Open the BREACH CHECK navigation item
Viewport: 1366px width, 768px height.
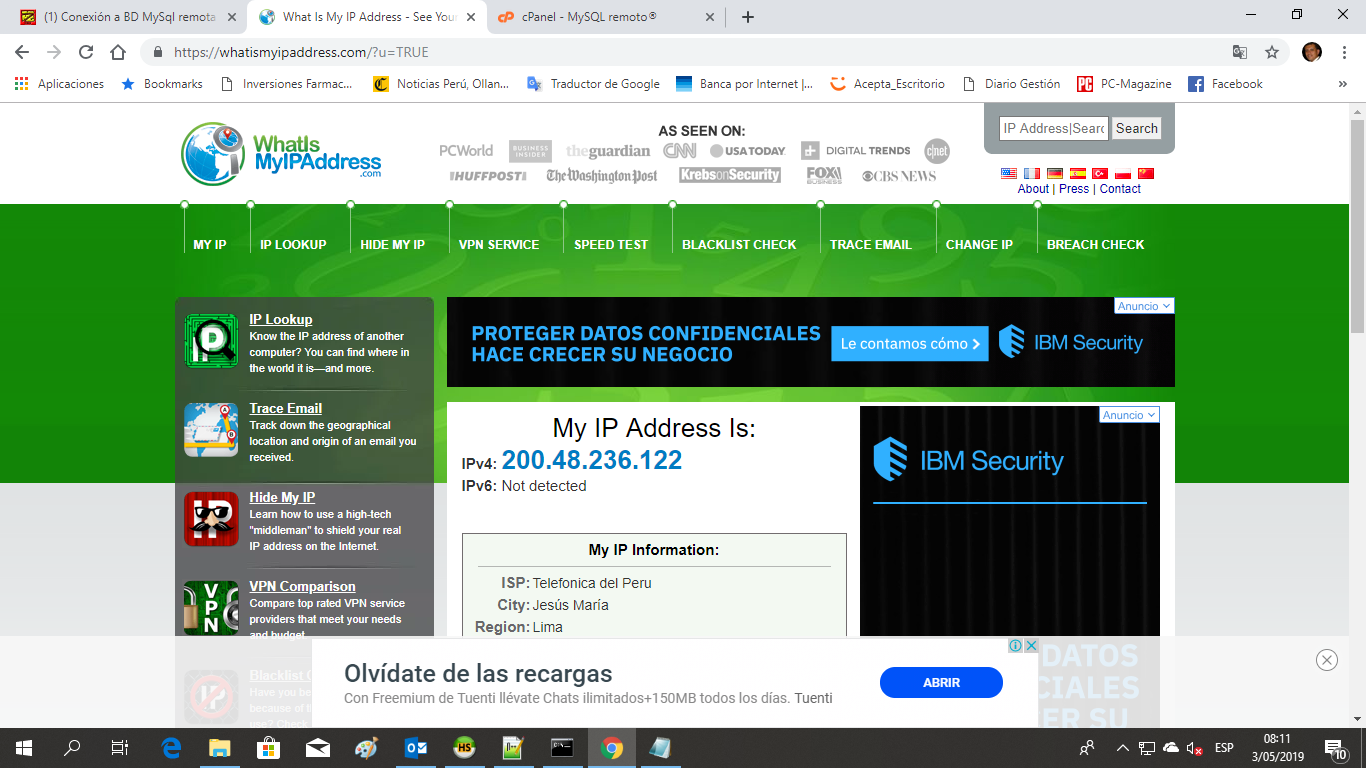click(x=1095, y=244)
